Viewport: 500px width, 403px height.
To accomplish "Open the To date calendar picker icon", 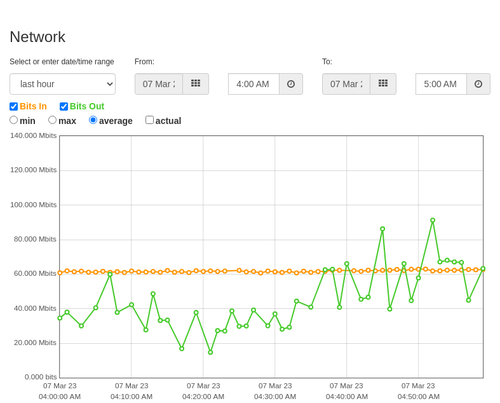I will pos(383,84).
